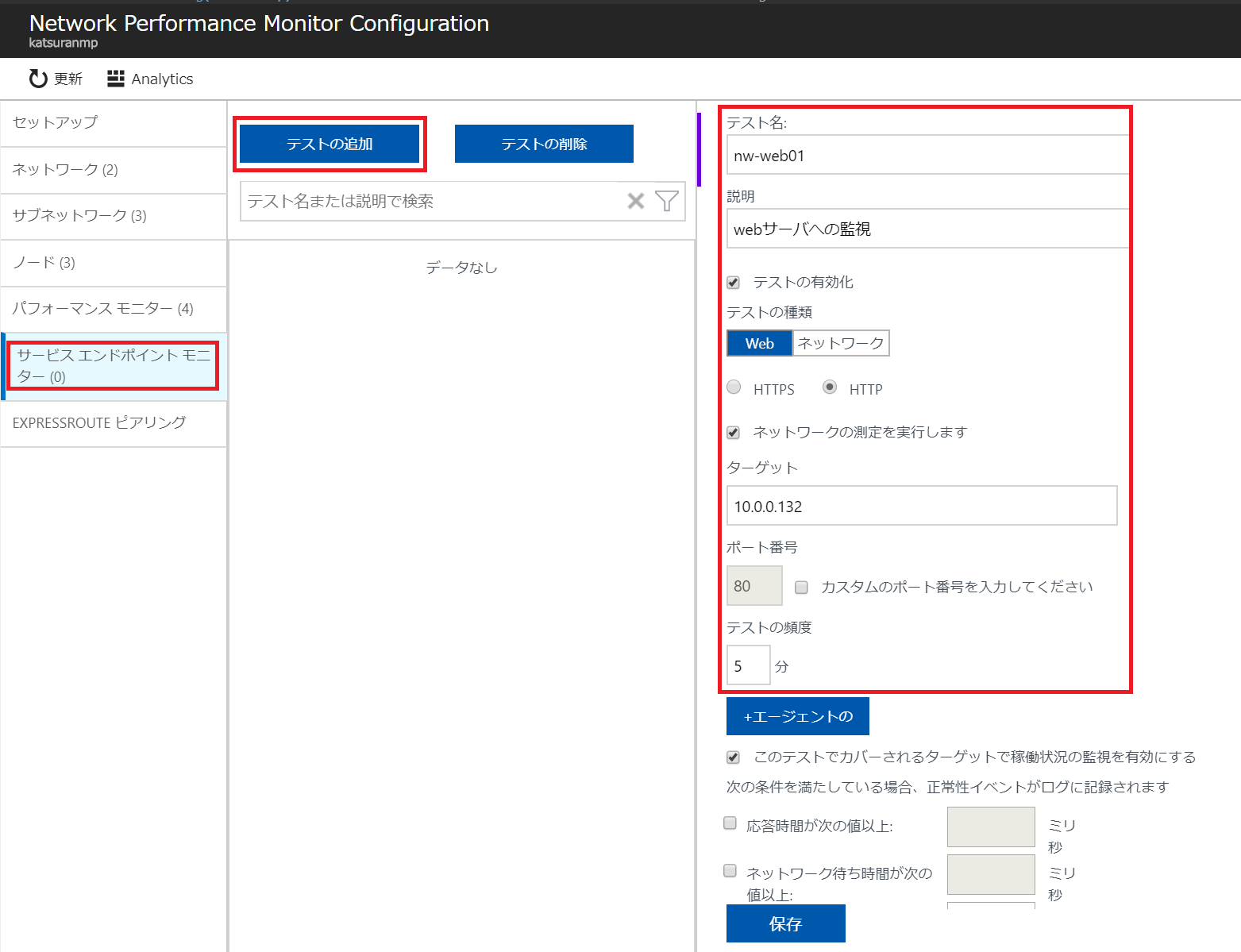Select the HTTP protocol radio button
This screenshot has width=1241, height=952.
(830, 387)
